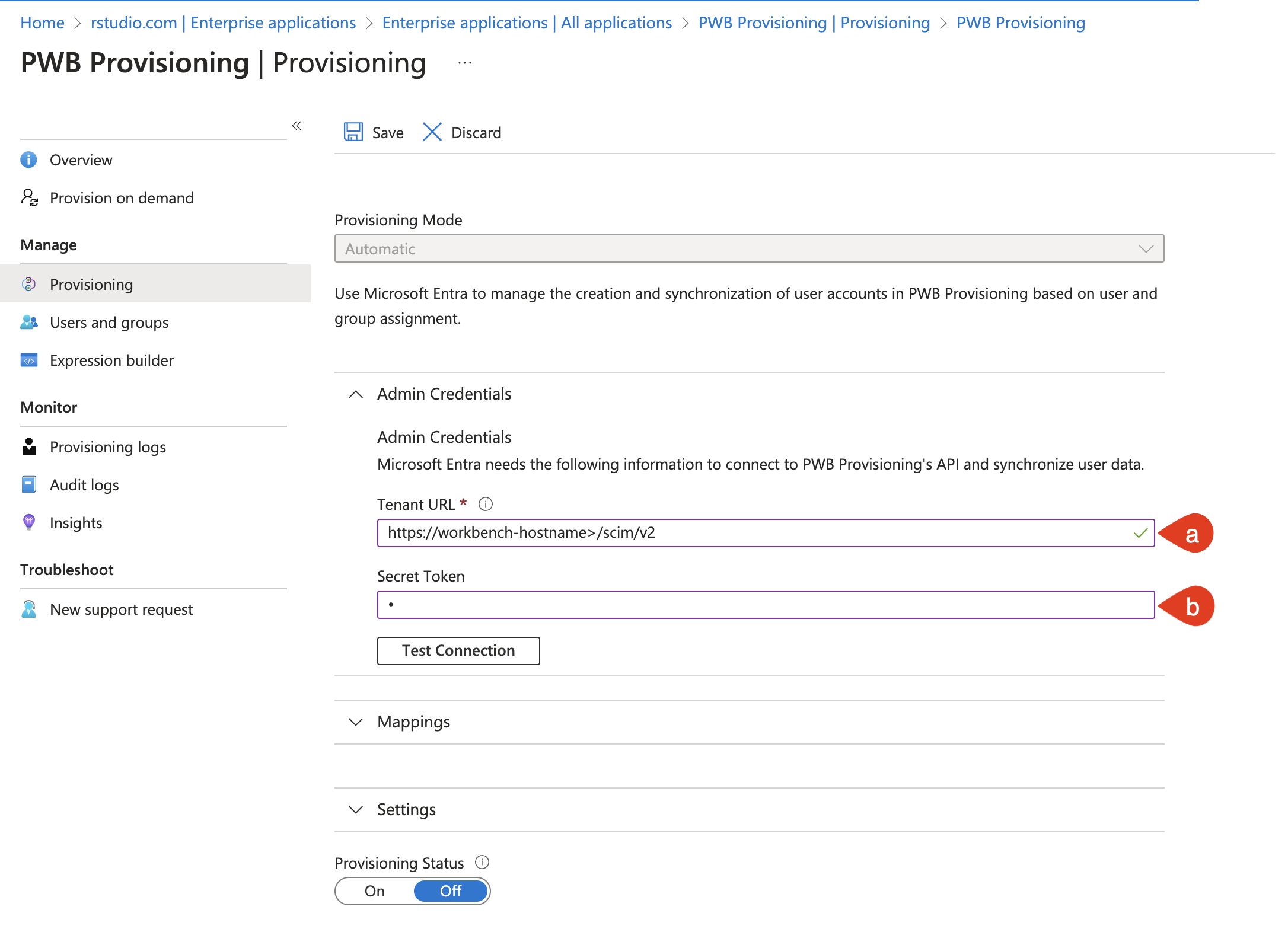Viewport: 1288px width, 932px height.
Task: Click into the Tenant URL field
Action: click(x=766, y=532)
